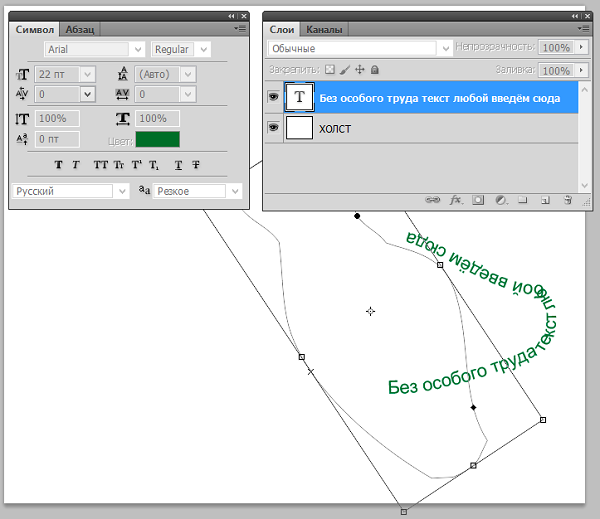Click the link layers icon
This screenshot has height=519, width=600.
click(432, 199)
